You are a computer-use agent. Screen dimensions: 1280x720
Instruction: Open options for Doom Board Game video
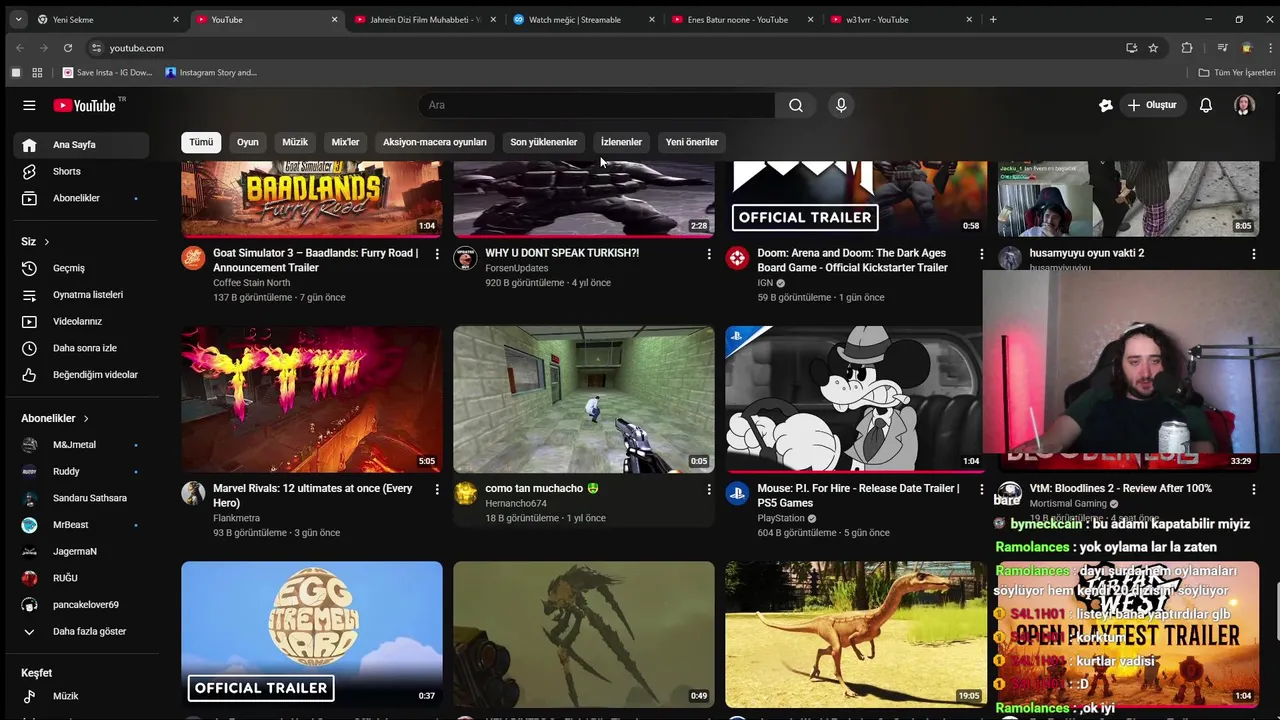point(981,254)
